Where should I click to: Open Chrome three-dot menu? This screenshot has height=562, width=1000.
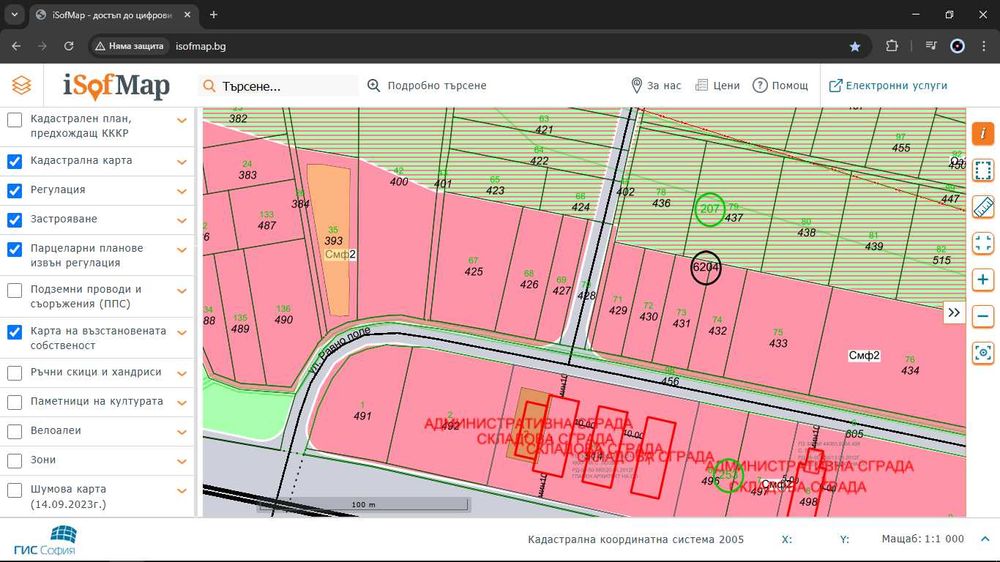(983, 46)
